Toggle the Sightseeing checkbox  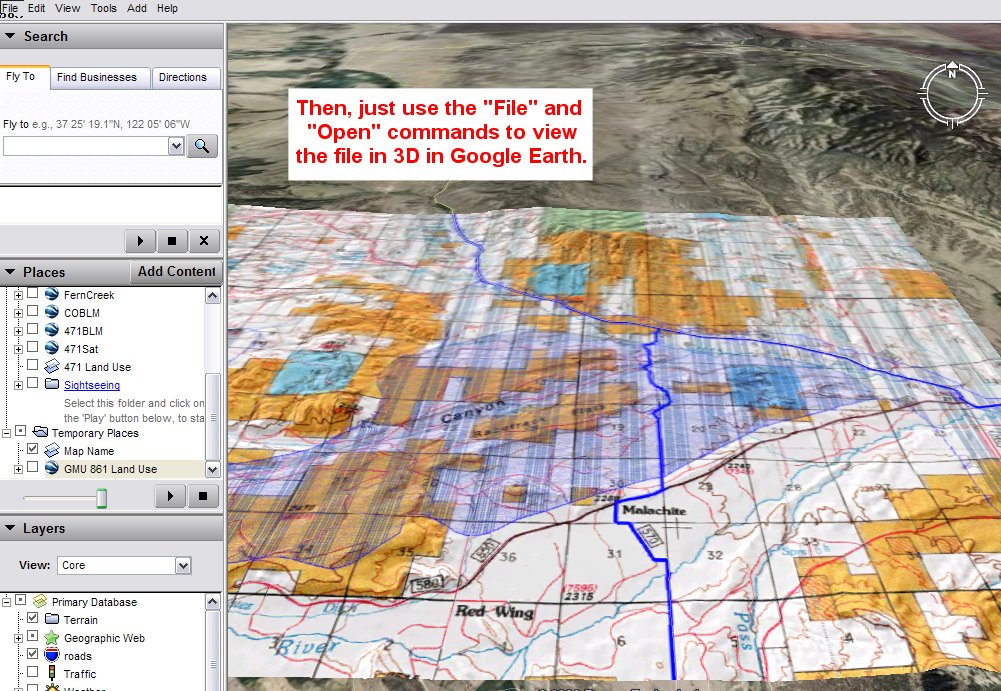33,383
